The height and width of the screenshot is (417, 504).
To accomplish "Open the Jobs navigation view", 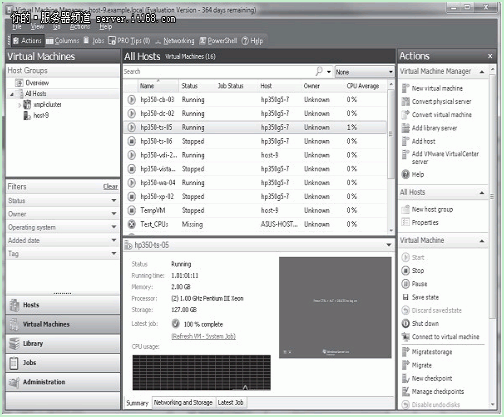I will [x=63, y=363].
